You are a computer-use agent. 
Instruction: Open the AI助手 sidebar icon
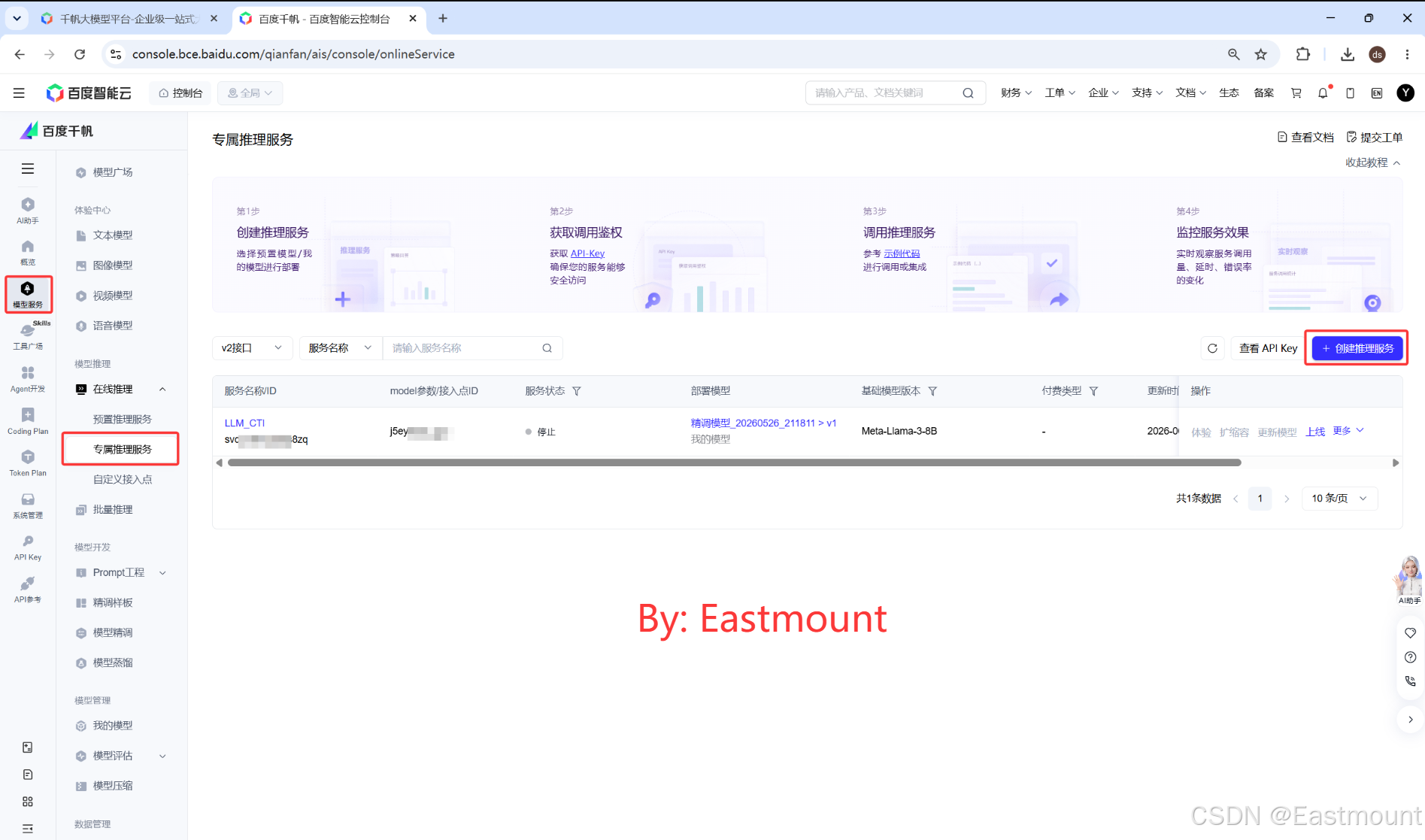tap(28, 210)
